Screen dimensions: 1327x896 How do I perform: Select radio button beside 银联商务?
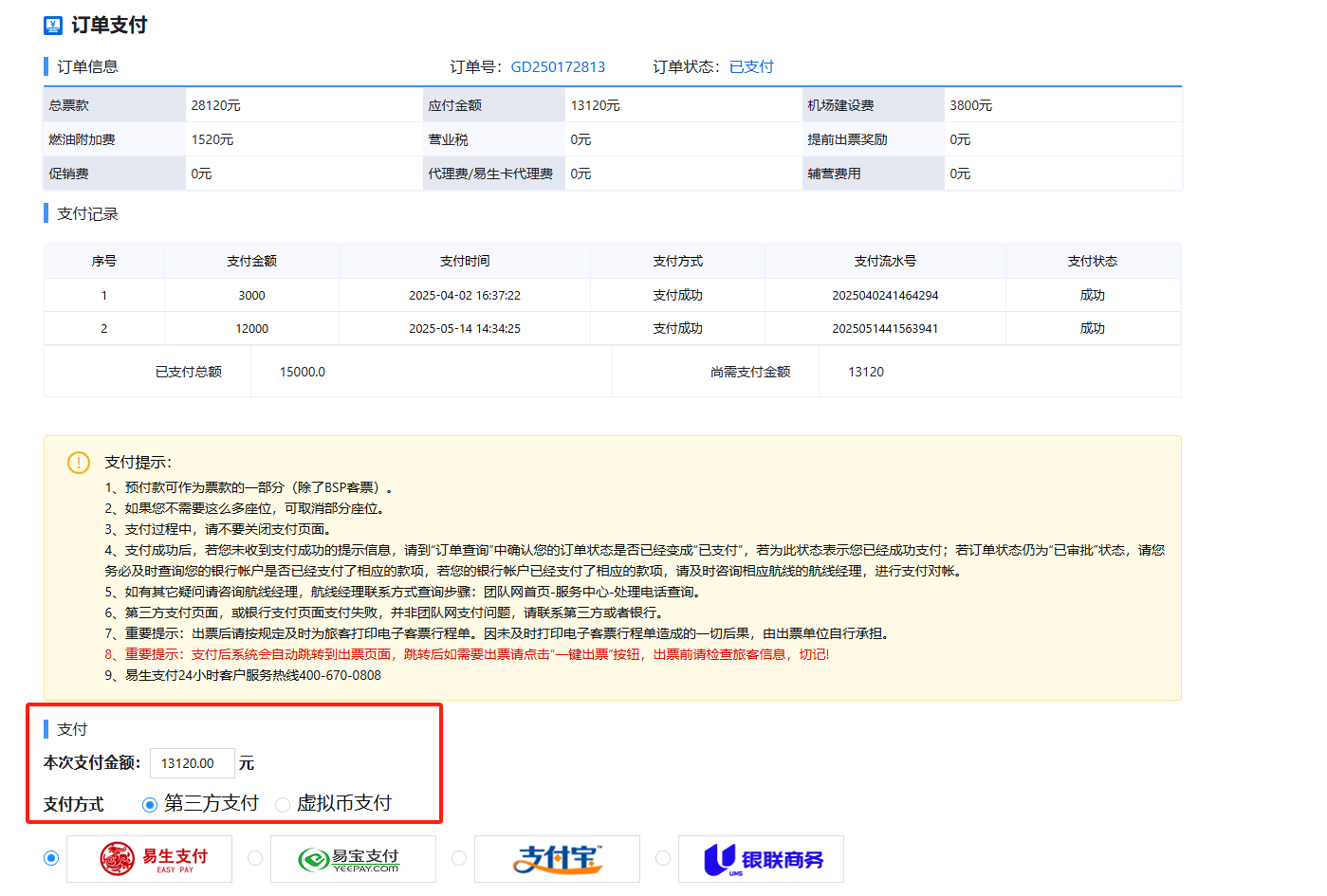[x=663, y=858]
